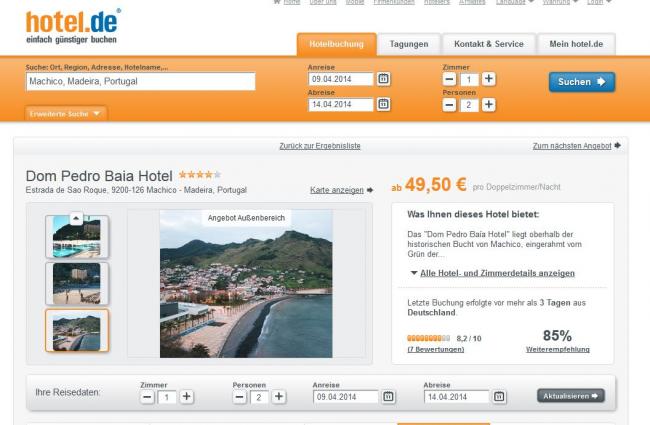Screen dimensions: 650x425
Task: Go back via Zurück zur Ergebnisliste link
Action: (320, 146)
